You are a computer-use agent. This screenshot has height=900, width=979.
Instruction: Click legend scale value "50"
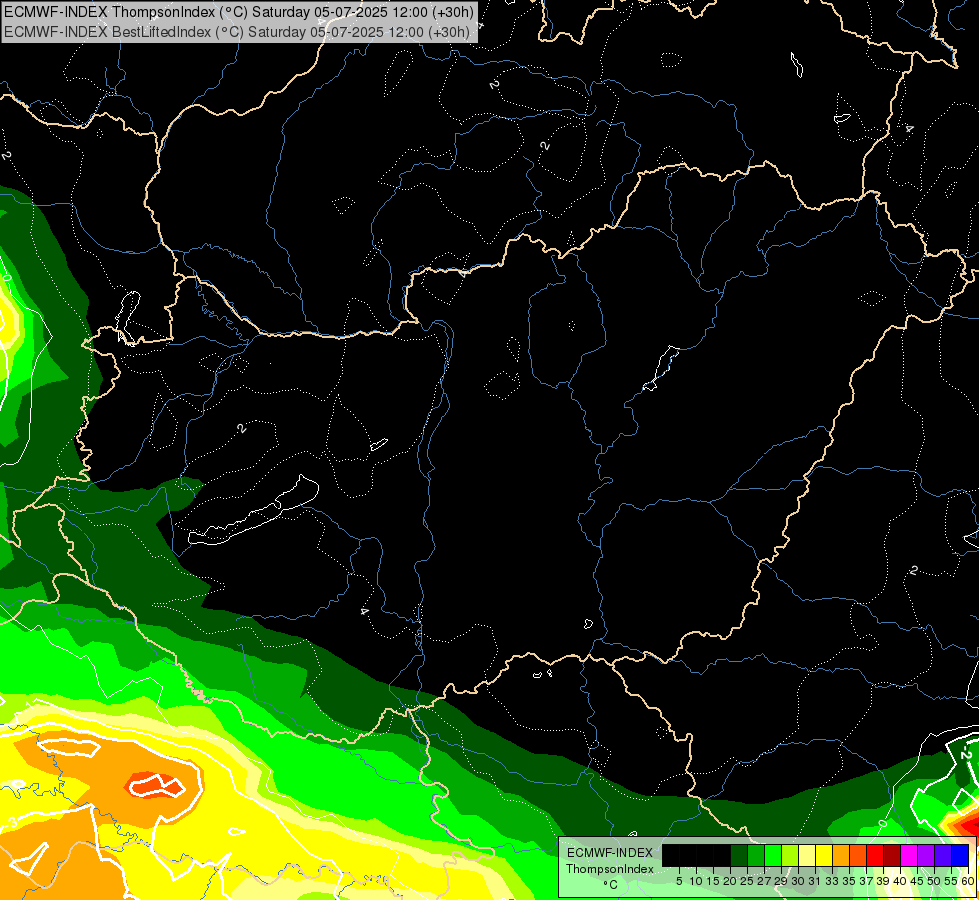934,881
